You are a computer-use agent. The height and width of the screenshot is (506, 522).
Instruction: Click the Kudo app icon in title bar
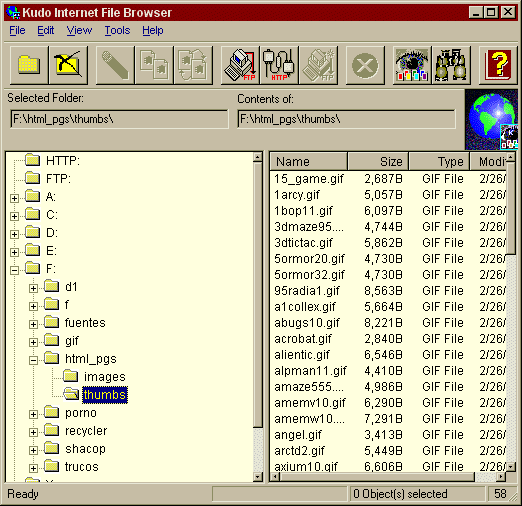click(x=14, y=12)
